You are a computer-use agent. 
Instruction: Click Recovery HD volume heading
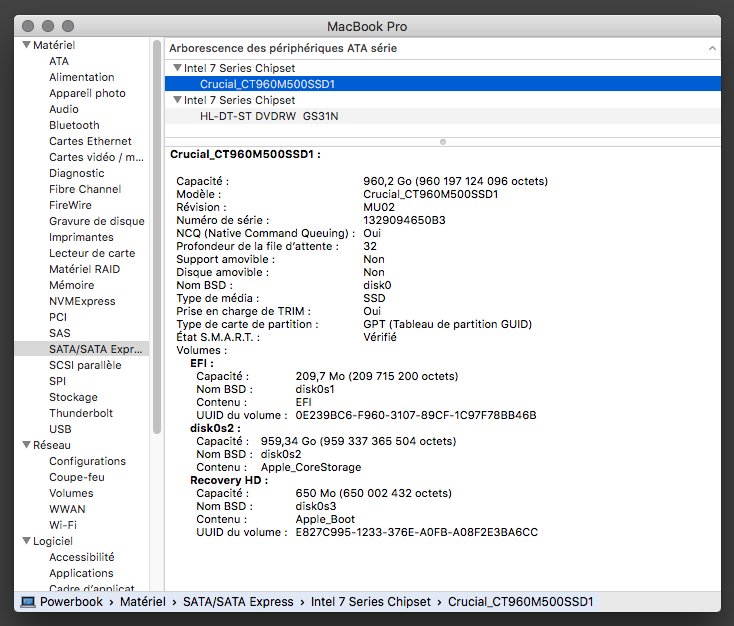click(229, 480)
